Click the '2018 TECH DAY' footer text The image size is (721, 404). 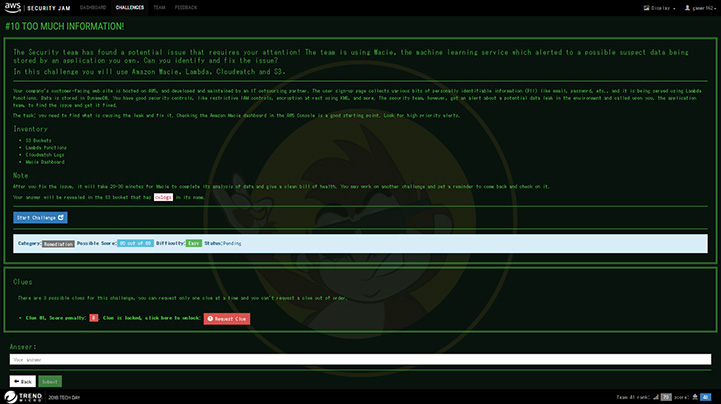coord(64,398)
